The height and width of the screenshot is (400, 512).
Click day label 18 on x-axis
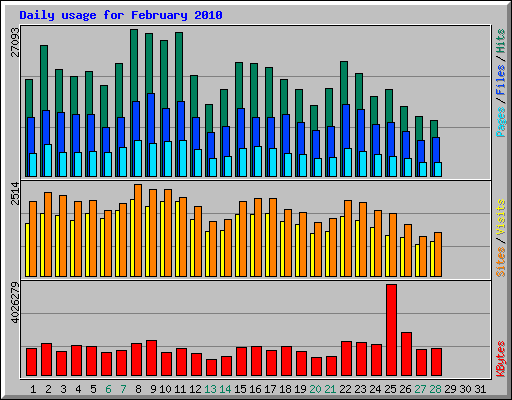click(285, 389)
